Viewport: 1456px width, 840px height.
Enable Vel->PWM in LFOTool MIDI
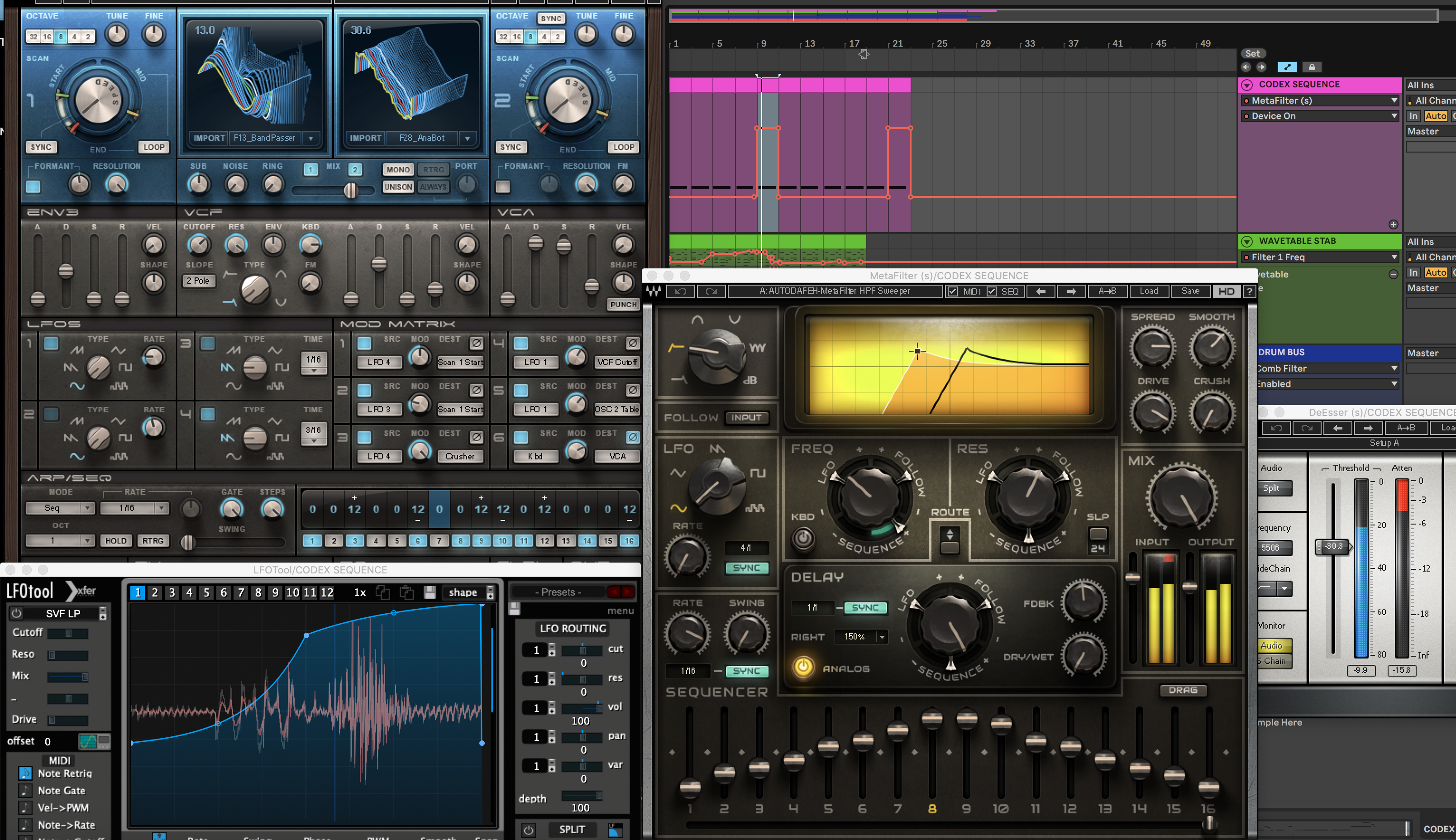pos(25,808)
